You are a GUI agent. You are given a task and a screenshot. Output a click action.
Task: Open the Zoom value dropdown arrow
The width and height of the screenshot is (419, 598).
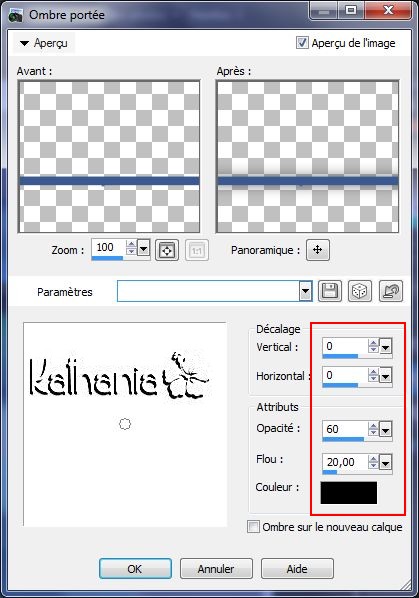coord(143,249)
